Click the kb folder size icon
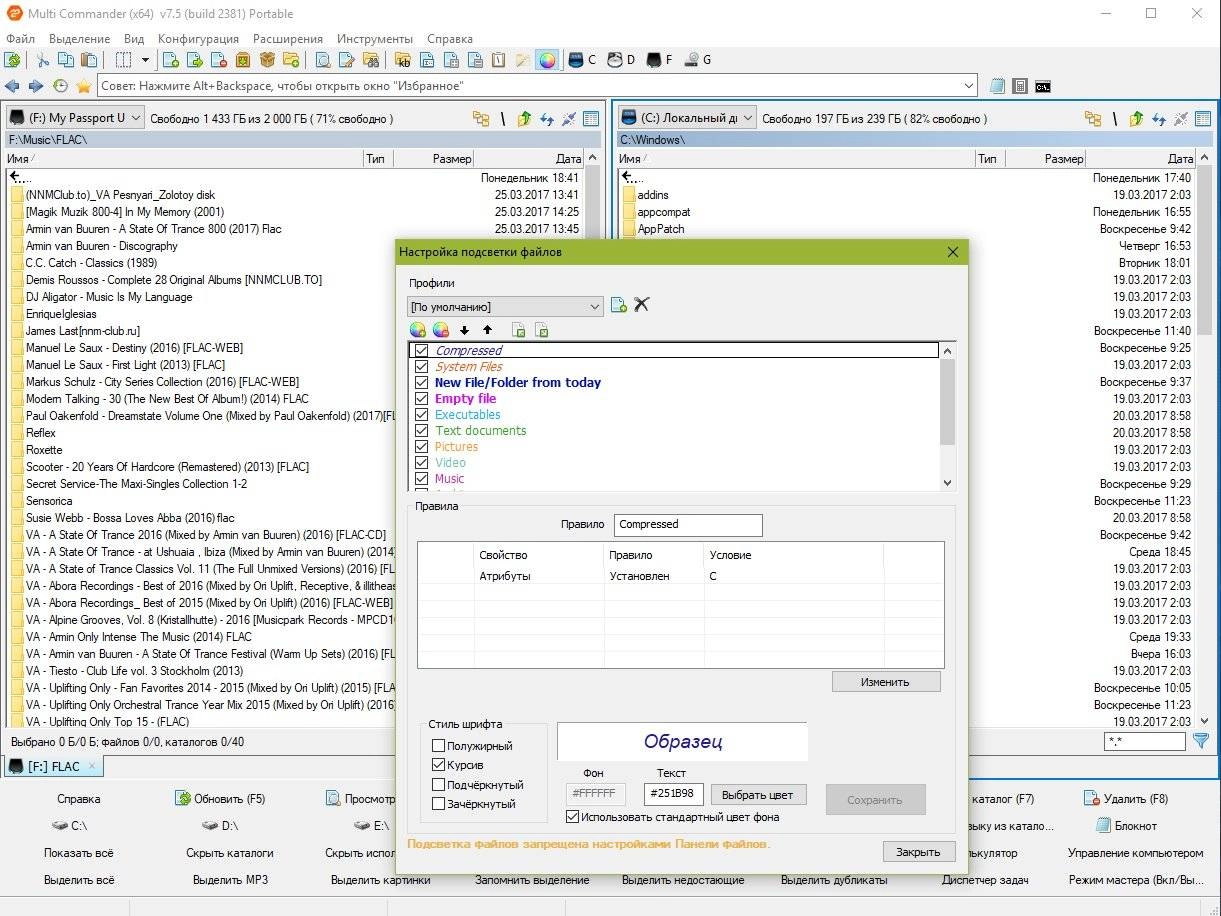 [404, 60]
